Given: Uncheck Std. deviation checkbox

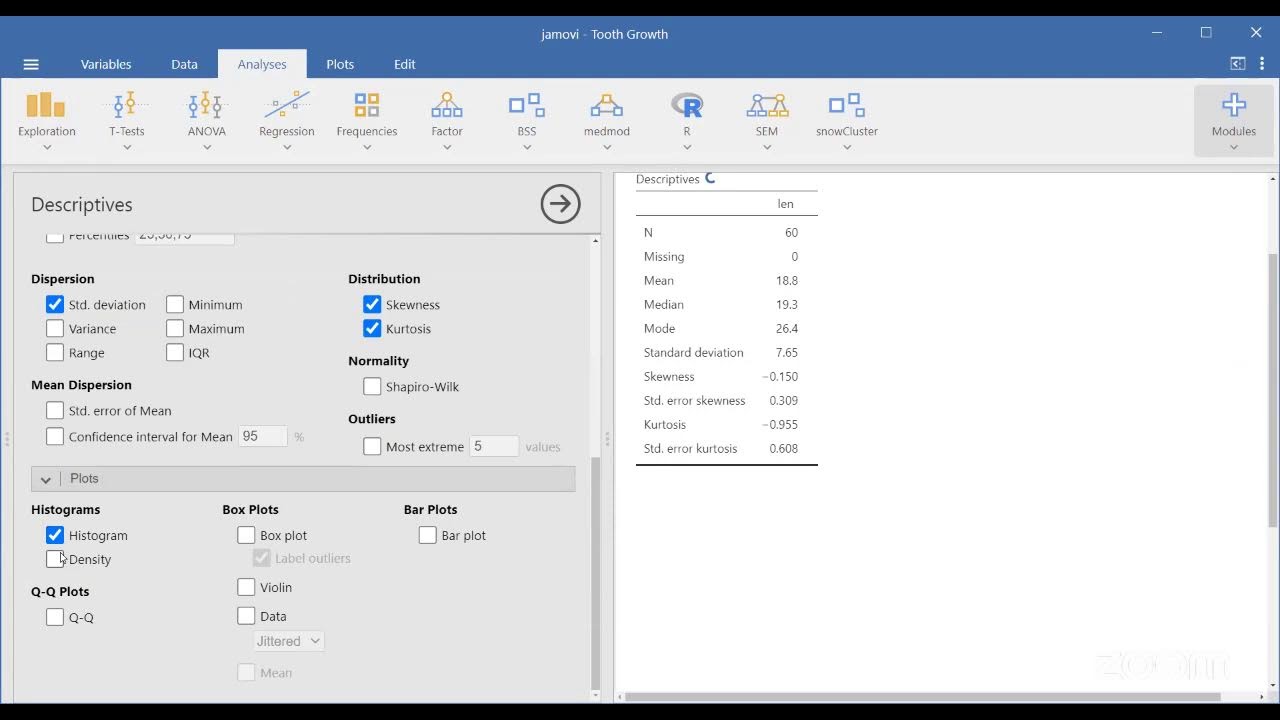Looking at the screenshot, I should (55, 305).
